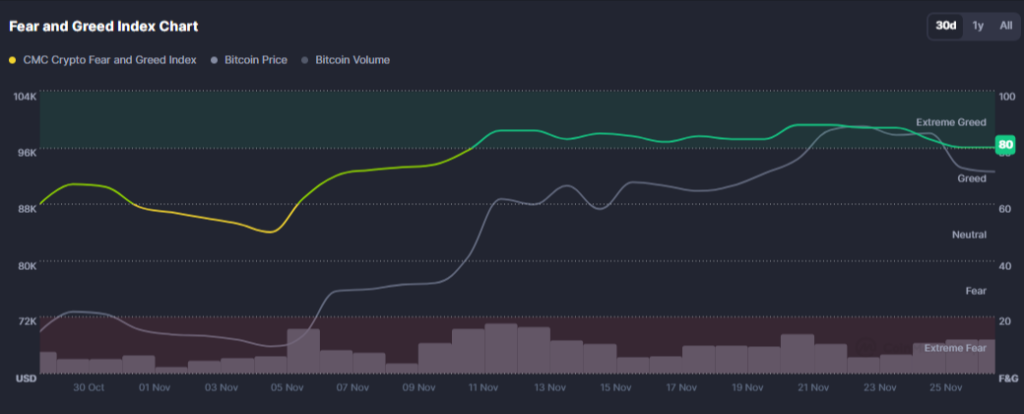The width and height of the screenshot is (1024, 414).
Task: Click the yellow Fear and Greed legend dot
Action: click(x=12, y=60)
